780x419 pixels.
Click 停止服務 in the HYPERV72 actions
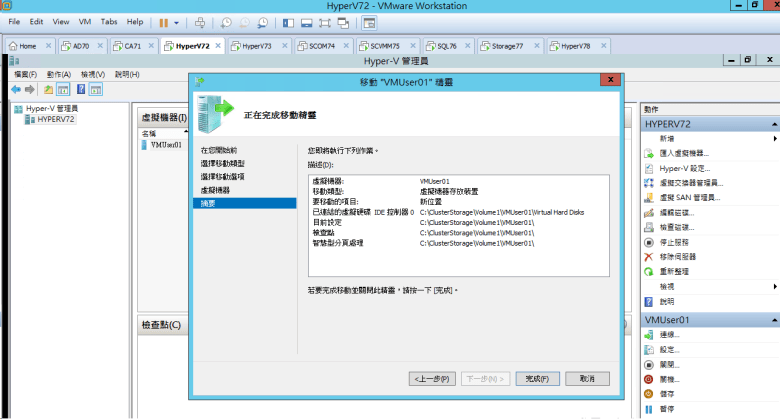tap(674, 242)
